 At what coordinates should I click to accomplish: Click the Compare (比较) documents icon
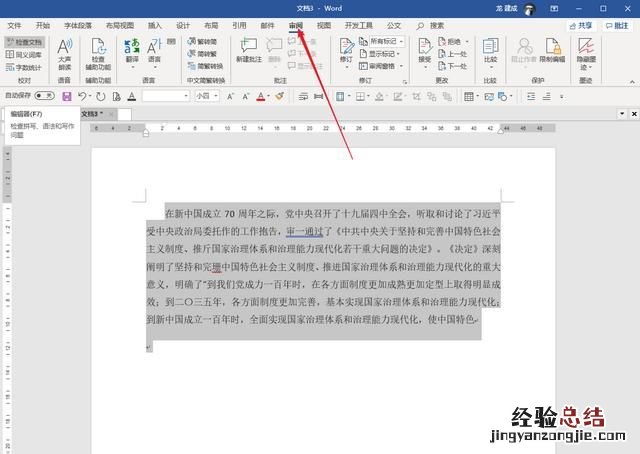point(490,50)
